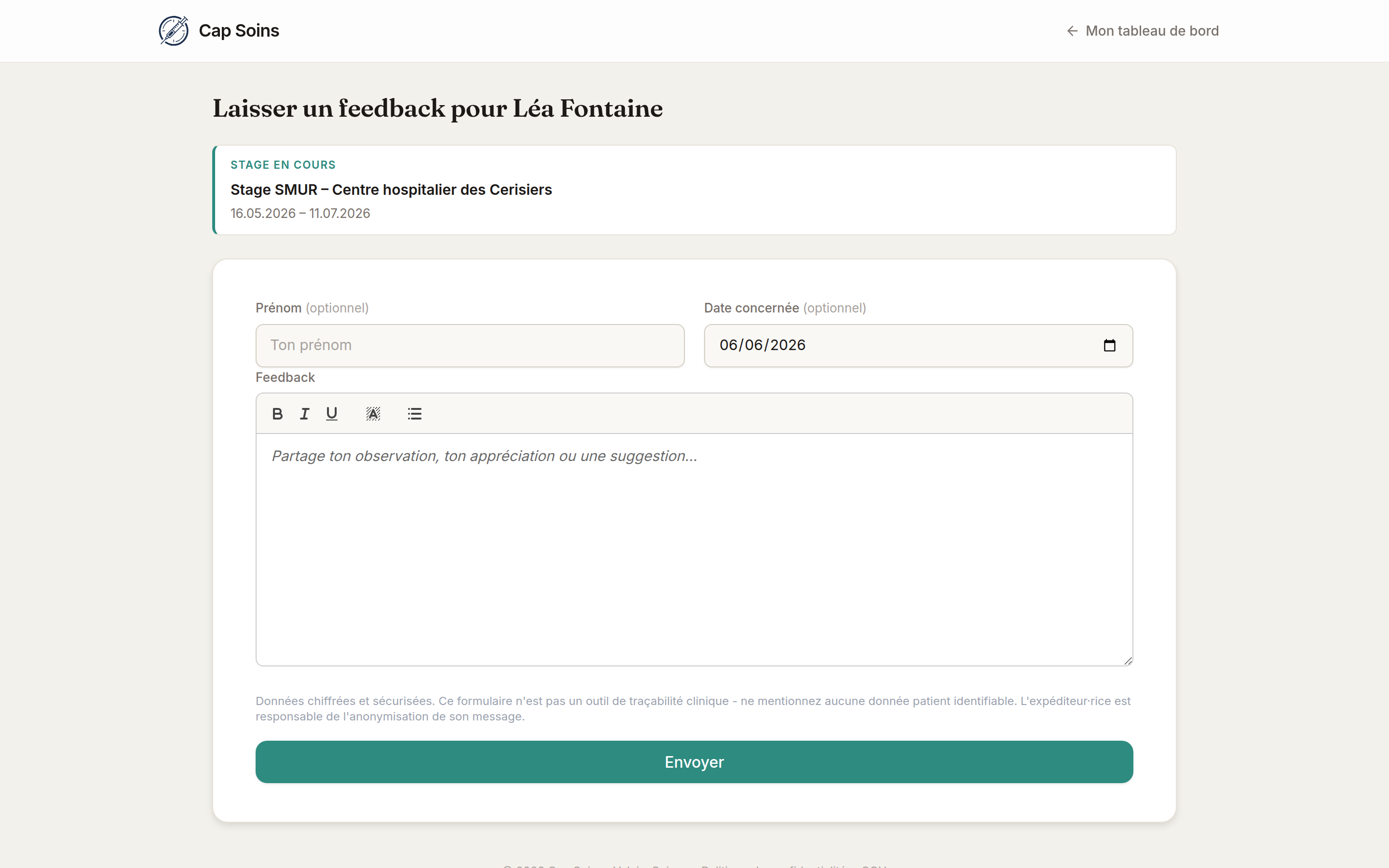Toggle underline formatting in editor toolbar
The image size is (1389, 868).
coord(332,414)
